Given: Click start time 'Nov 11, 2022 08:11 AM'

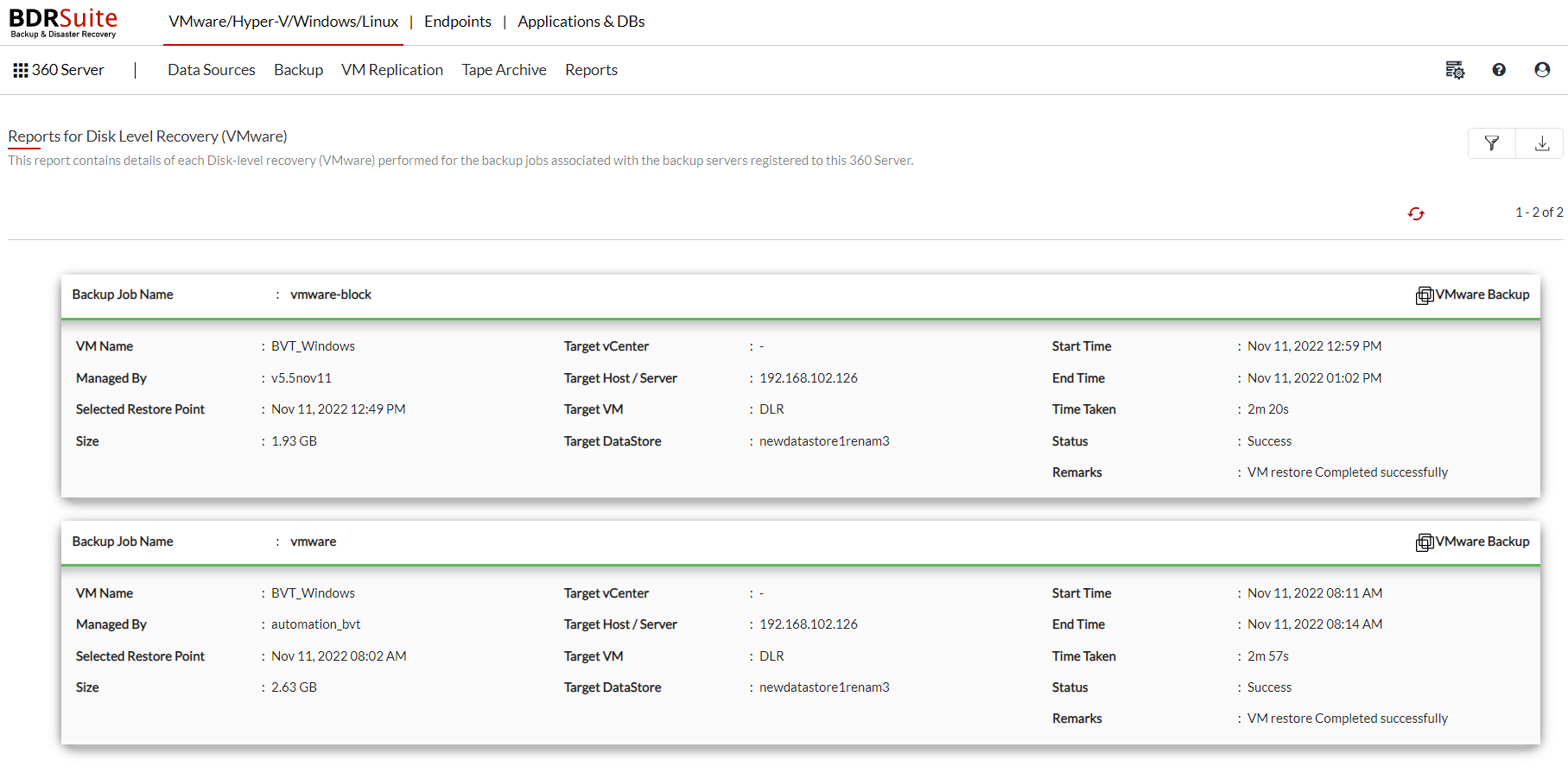Looking at the screenshot, I should (x=1315, y=593).
